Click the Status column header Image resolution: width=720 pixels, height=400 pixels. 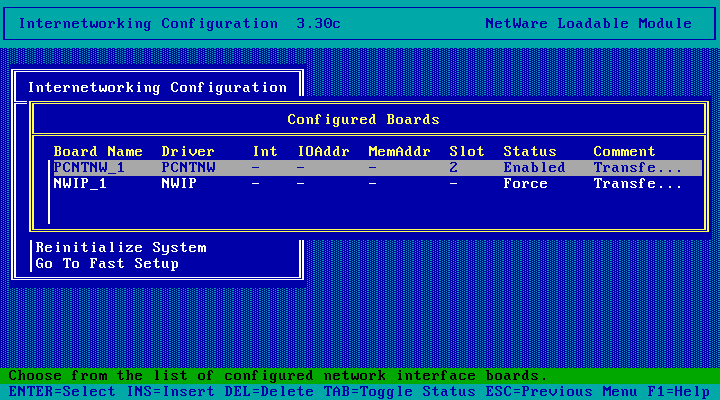pos(530,152)
